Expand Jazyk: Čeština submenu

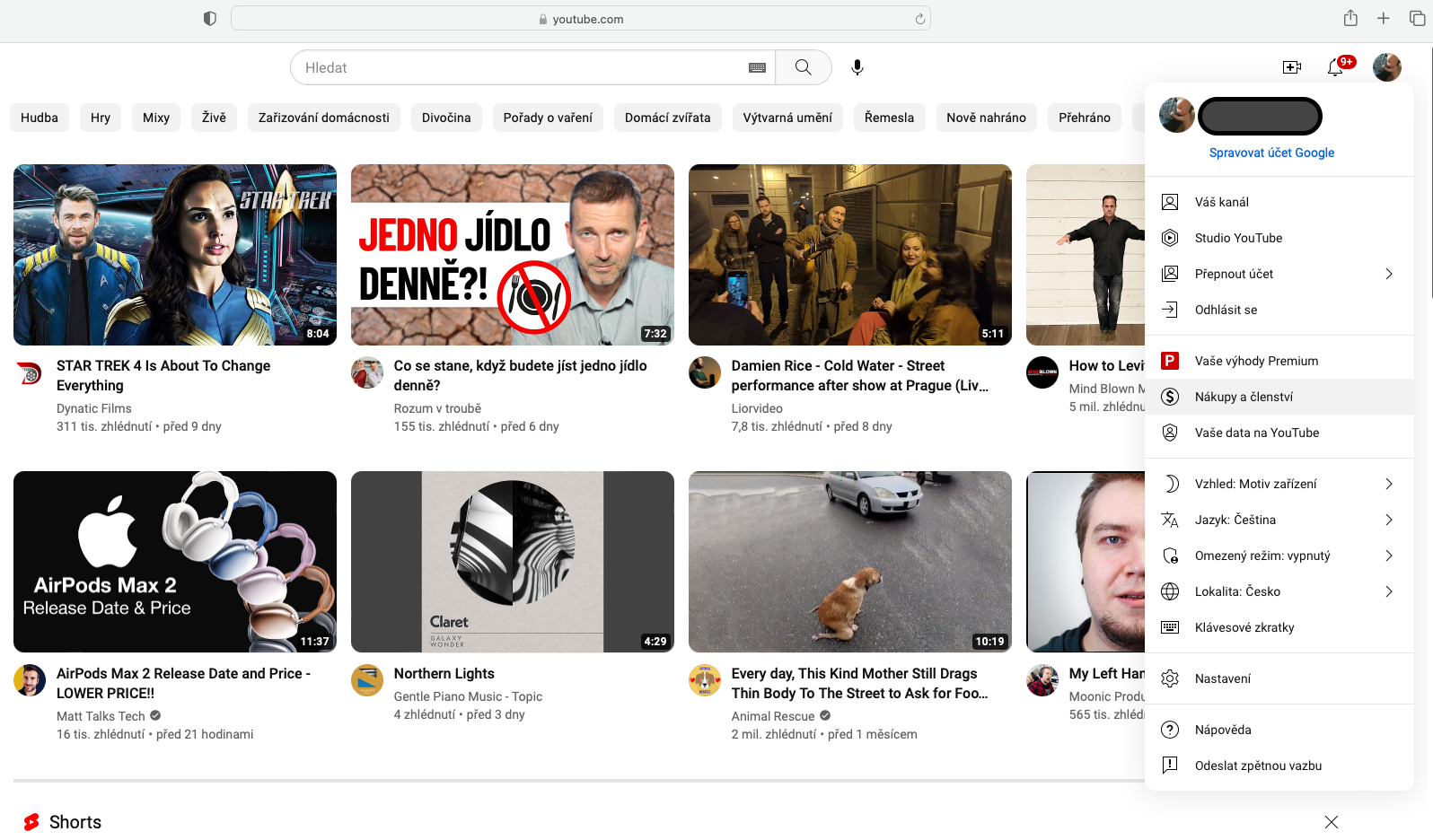pyautogui.click(x=1279, y=520)
